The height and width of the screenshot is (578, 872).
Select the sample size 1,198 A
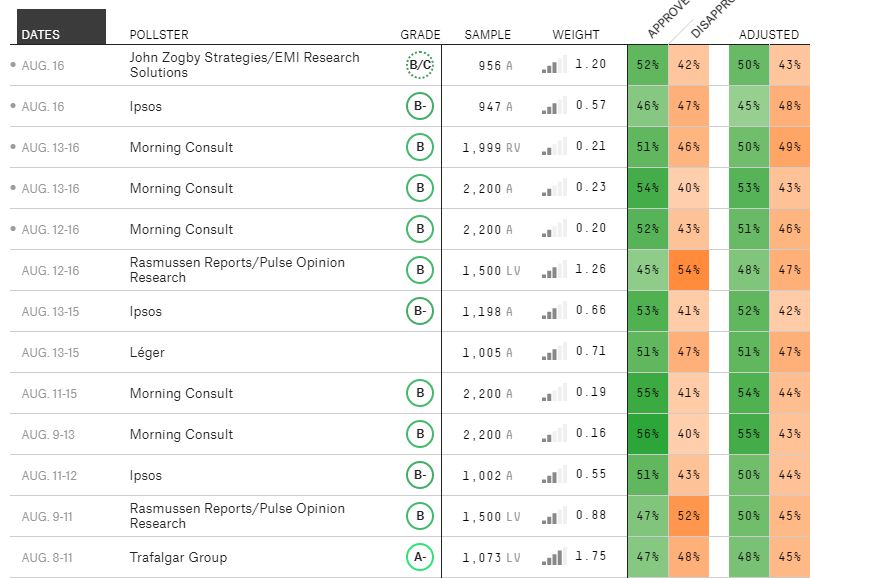point(488,312)
